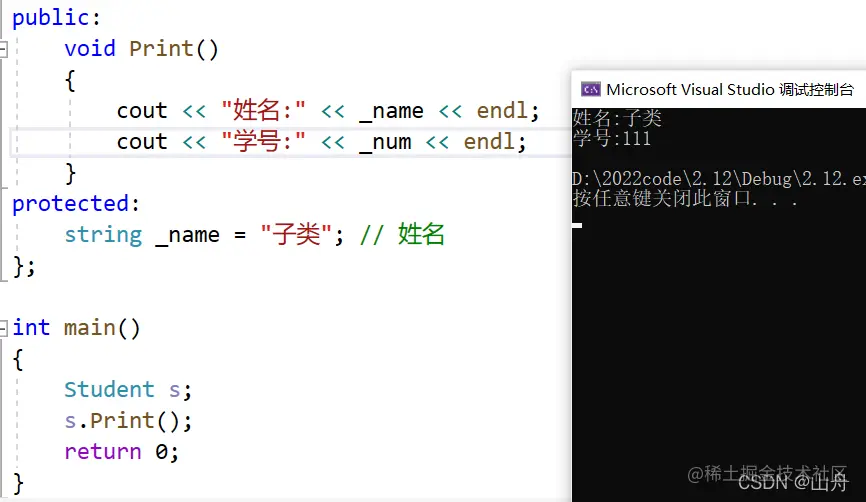Collapse the int main() function block
This screenshot has height=502, width=866.
click(3, 328)
